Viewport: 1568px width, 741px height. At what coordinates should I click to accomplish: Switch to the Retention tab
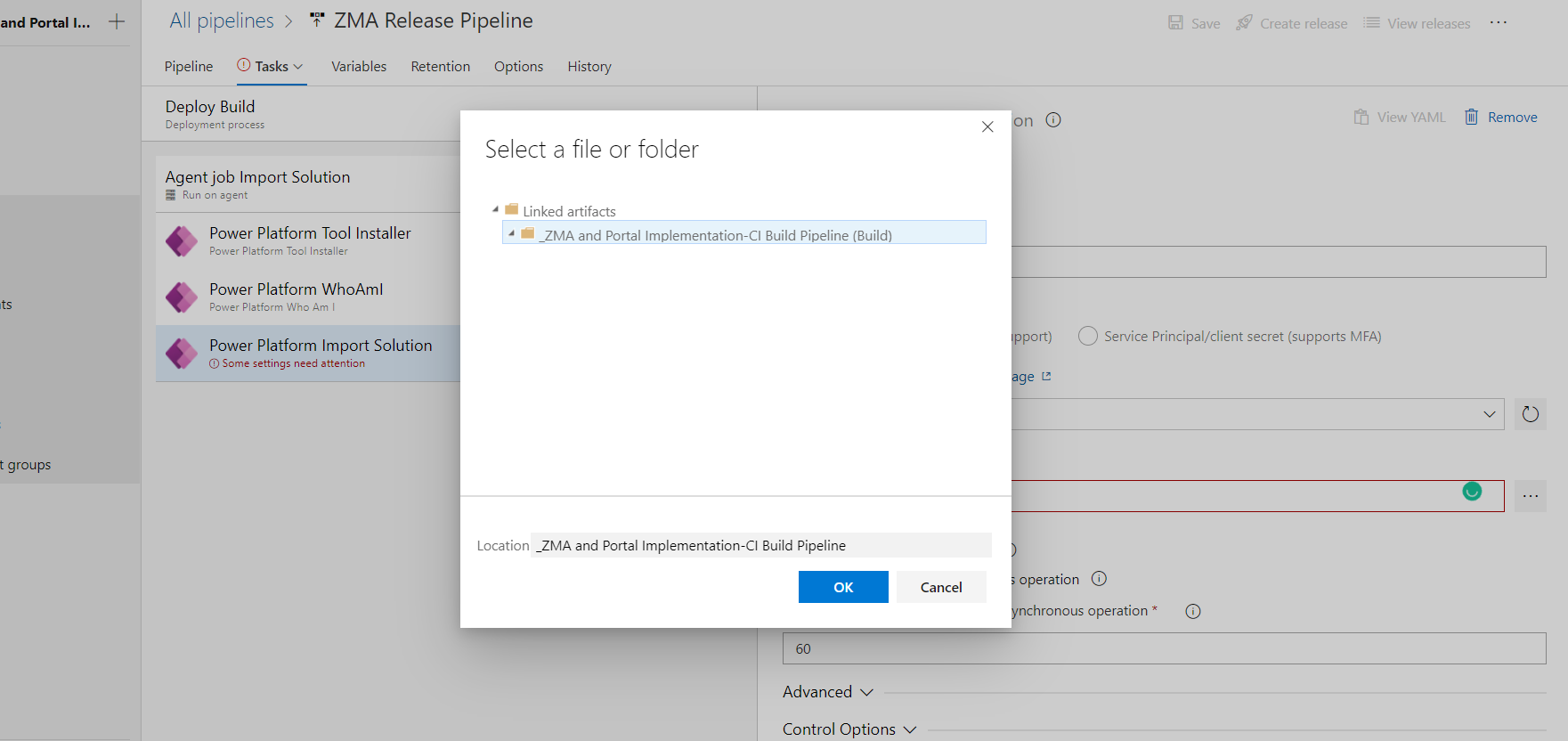[440, 67]
